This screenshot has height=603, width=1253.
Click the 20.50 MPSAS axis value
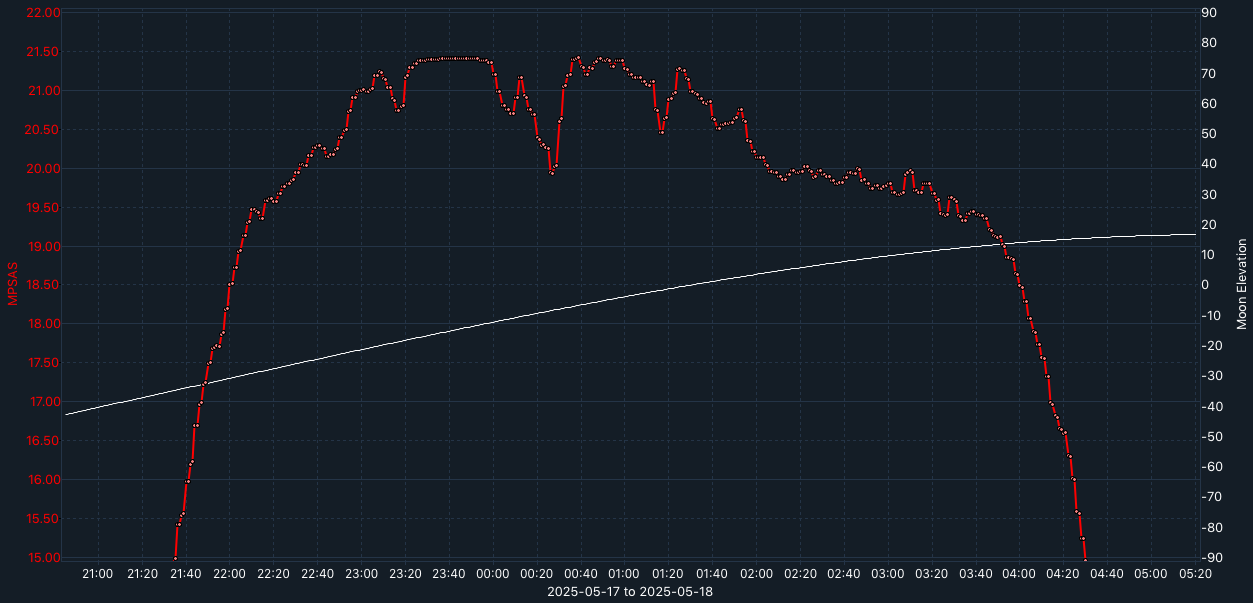(44, 130)
